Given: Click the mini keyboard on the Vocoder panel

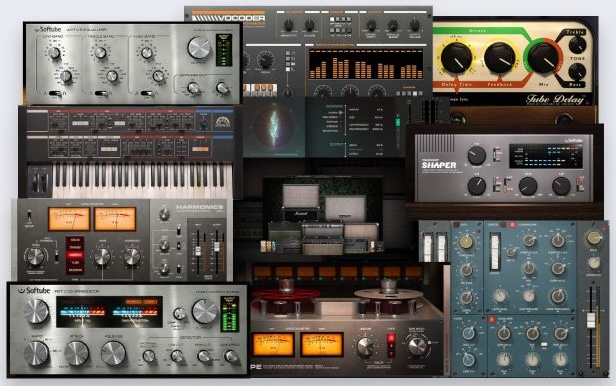Looking at the screenshot, I should pos(260,90).
